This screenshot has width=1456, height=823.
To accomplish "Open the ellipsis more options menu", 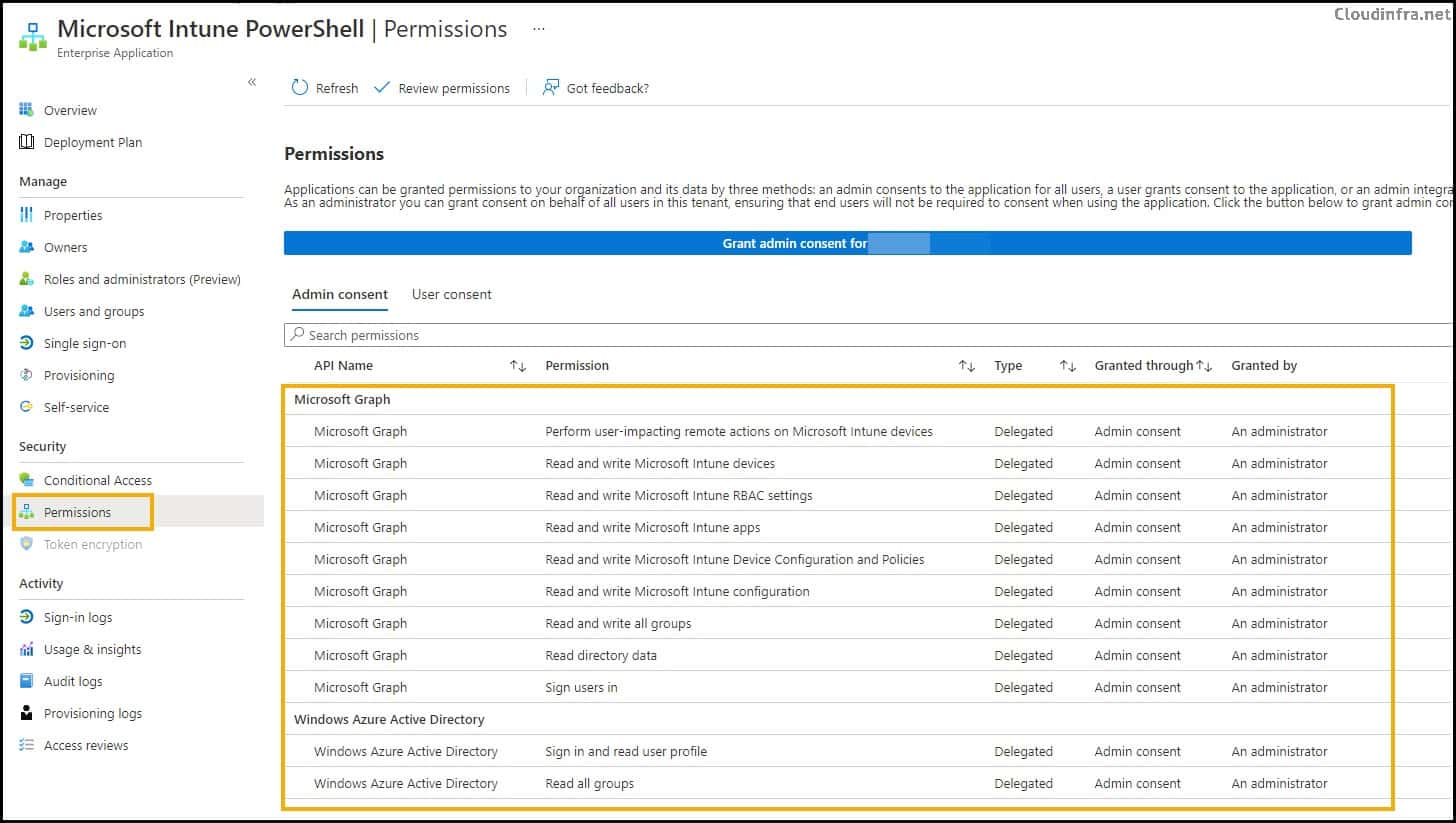I will tap(539, 29).
